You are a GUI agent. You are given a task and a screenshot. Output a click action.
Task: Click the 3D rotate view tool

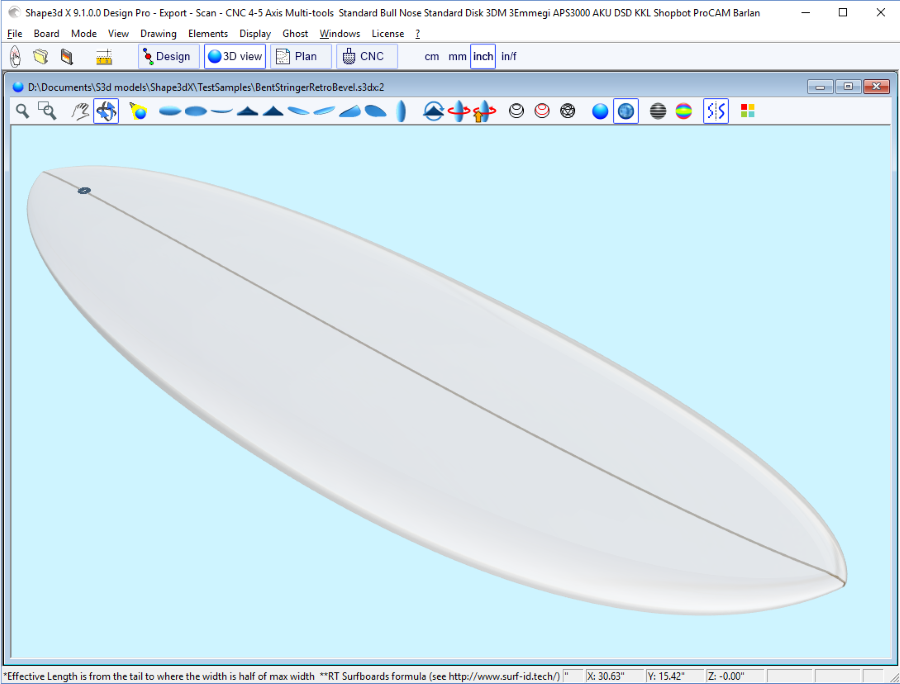pos(106,111)
